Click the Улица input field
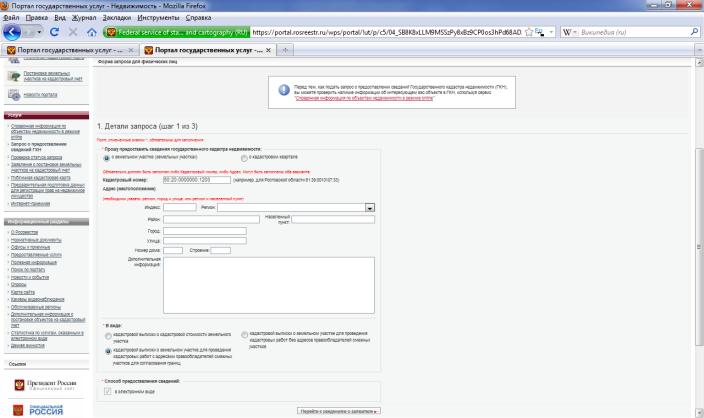The height and width of the screenshot is (418, 704). (x=205, y=241)
